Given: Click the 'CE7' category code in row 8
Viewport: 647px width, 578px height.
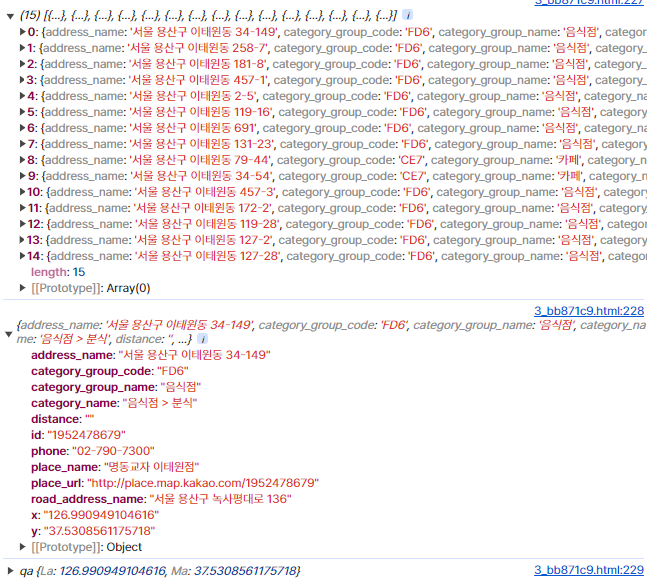Looking at the screenshot, I should click(x=411, y=160).
